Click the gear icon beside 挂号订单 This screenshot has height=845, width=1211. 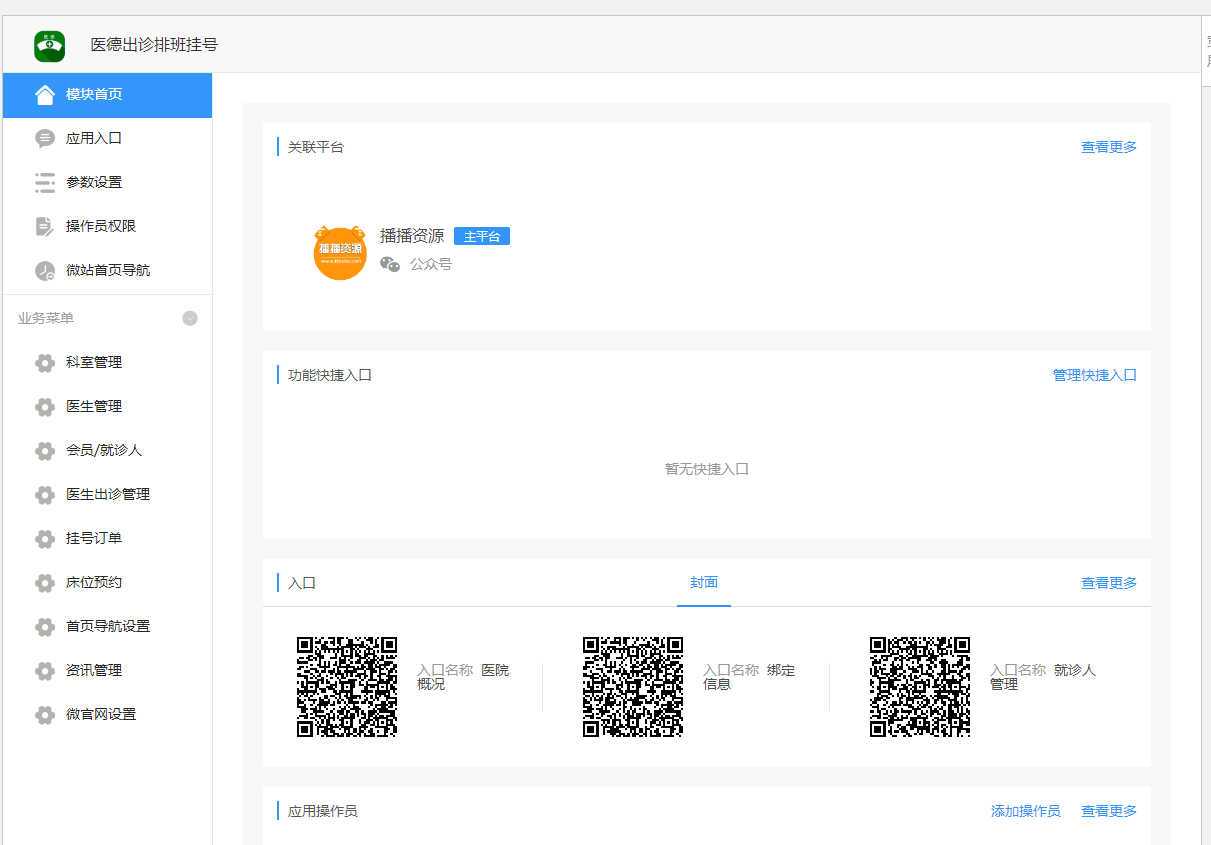click(x=45, y=539)
